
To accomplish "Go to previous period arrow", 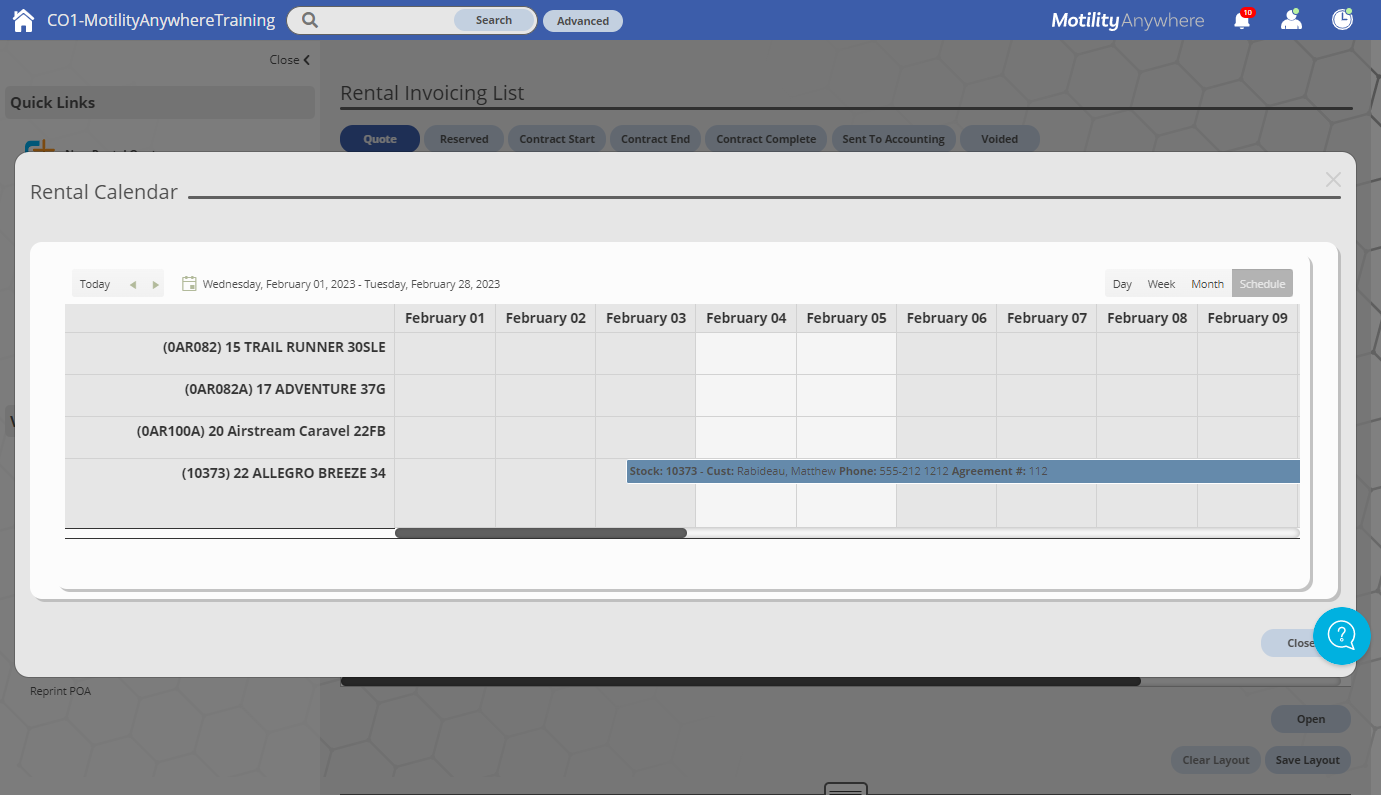I will point(132,285).
